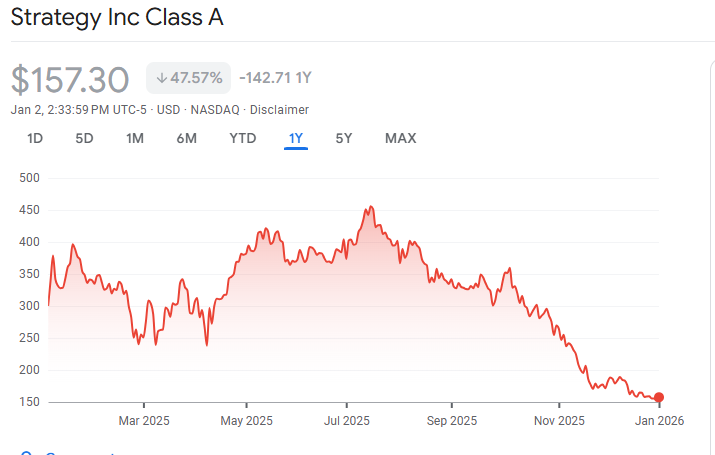Click the 500 y-axis label

click(x=29, y=178)
